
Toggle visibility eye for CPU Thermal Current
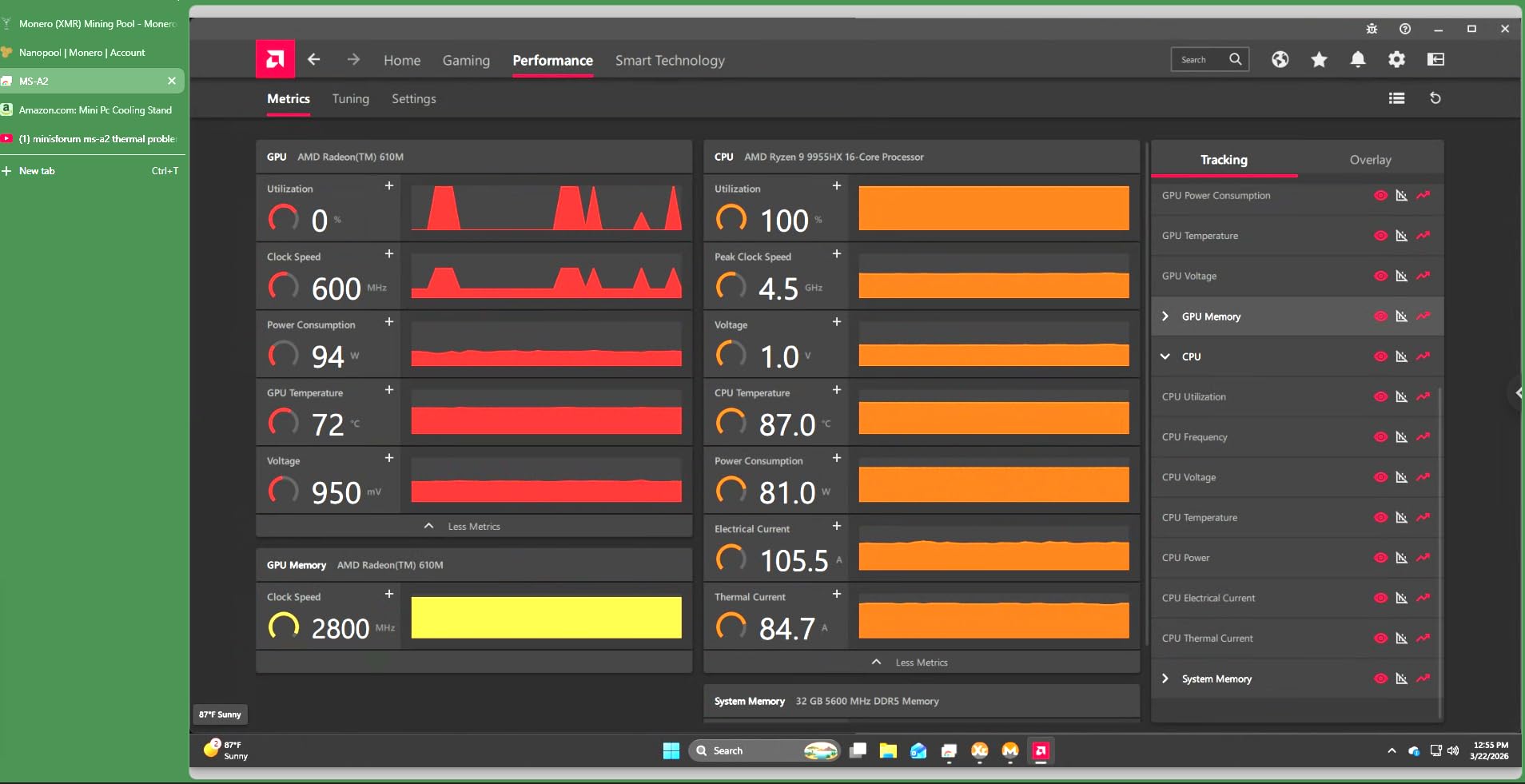(1380, 638)
